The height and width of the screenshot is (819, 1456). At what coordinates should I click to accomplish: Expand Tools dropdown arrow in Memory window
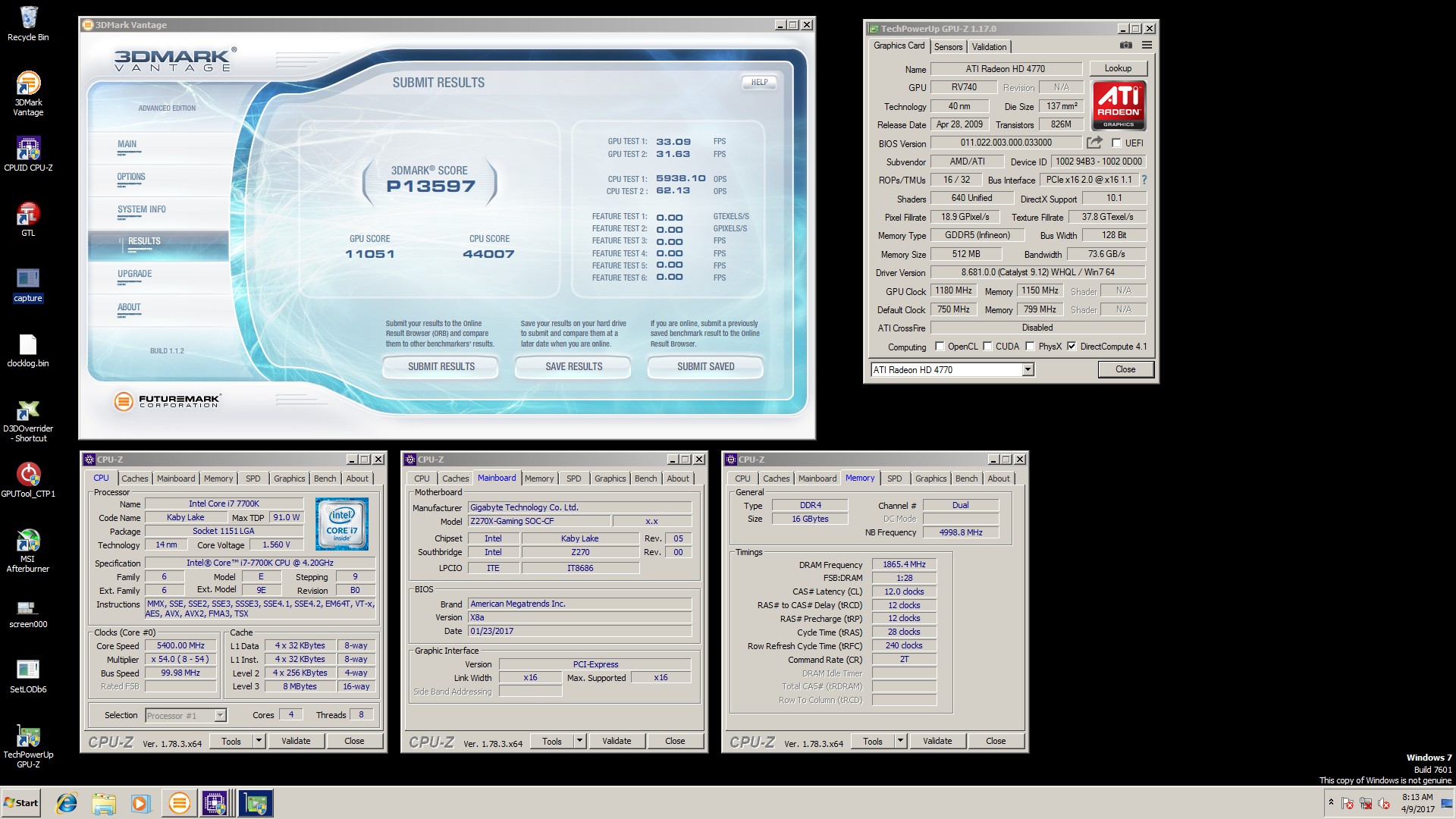click(x=900, y=741)
